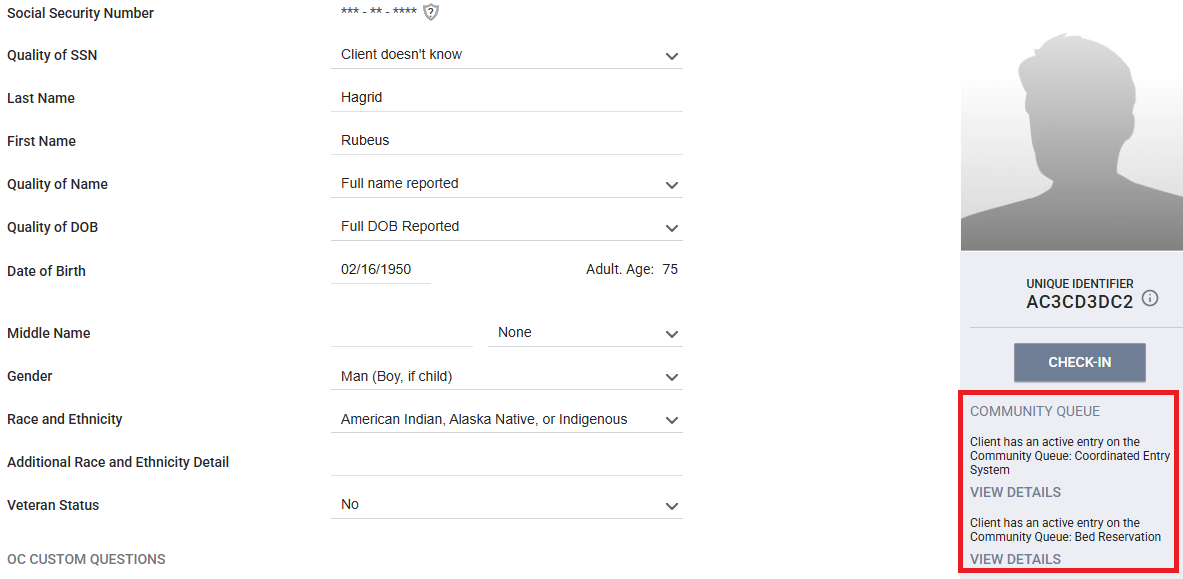Screen dimensions: 1183x579
Task: Open the Race and Ethnicity dropdown
Action: [506, 419]
